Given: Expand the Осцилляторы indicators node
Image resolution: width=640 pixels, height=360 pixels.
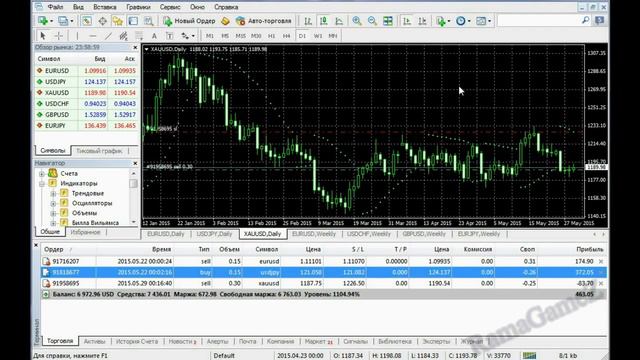Looking at the screenshot, I should click(53, 203).
